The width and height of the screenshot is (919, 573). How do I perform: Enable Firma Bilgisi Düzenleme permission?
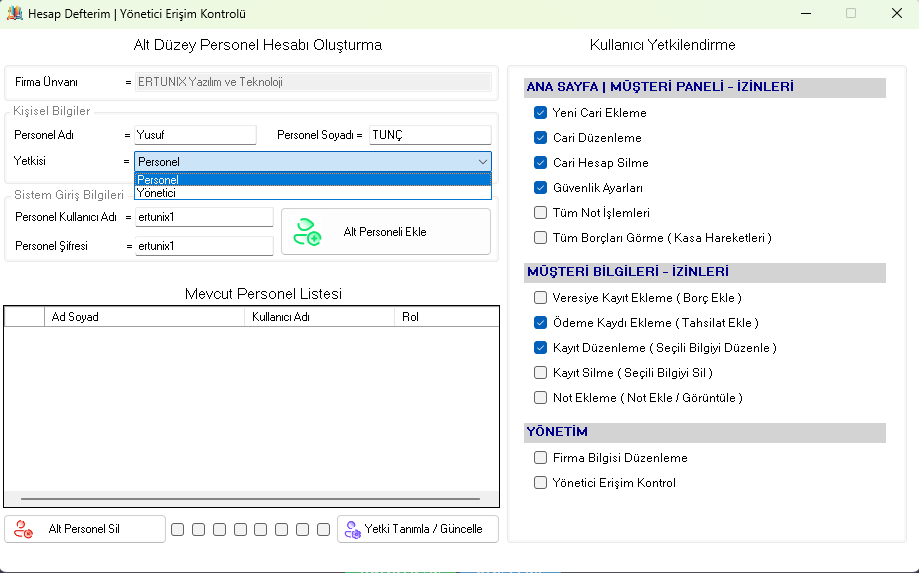(x=540, y=458)
